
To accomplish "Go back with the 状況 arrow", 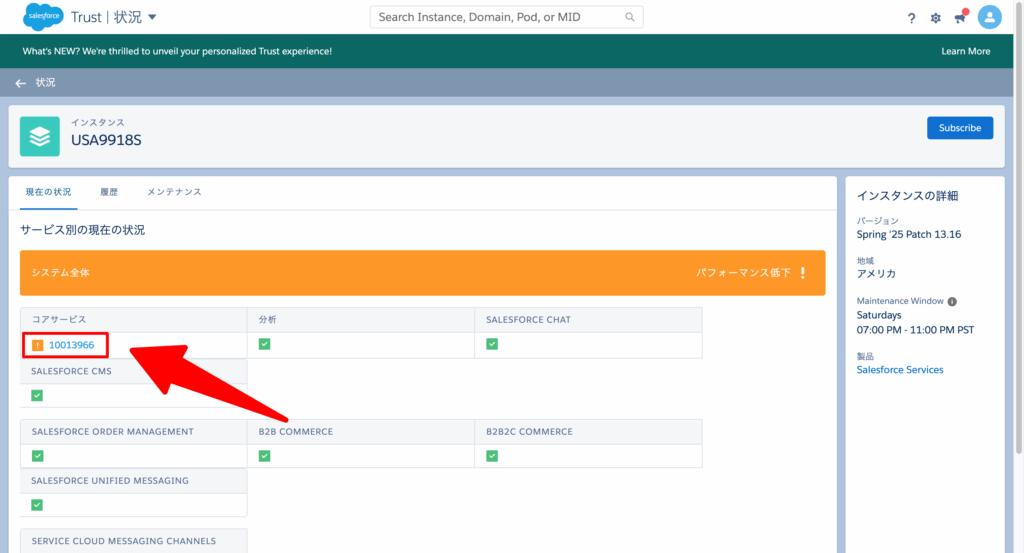I will (x=20, y=83).
